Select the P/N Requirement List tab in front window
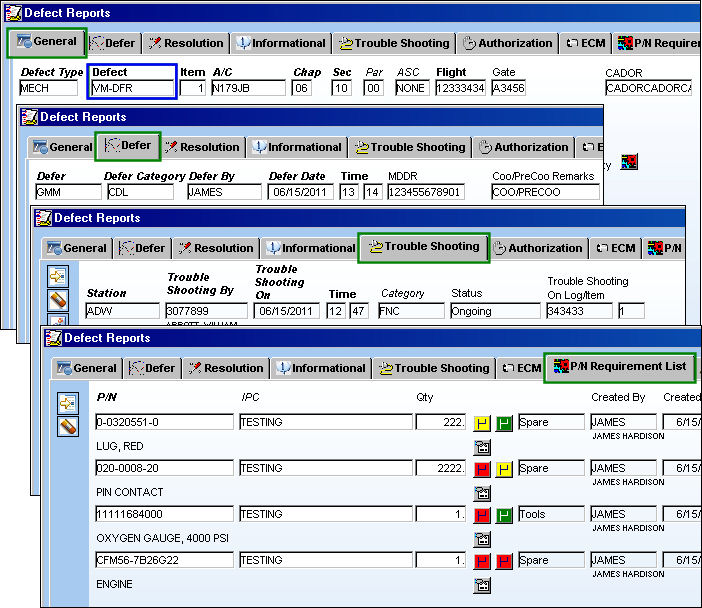Screen dimensions: 702x608 [x=620, y=367]
